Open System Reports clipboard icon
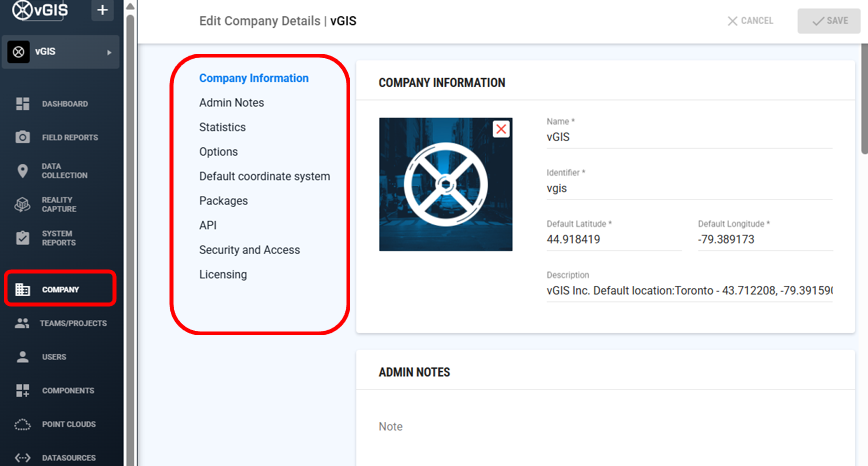This screenshot has width=868, height=466. [x=23, y=238]
